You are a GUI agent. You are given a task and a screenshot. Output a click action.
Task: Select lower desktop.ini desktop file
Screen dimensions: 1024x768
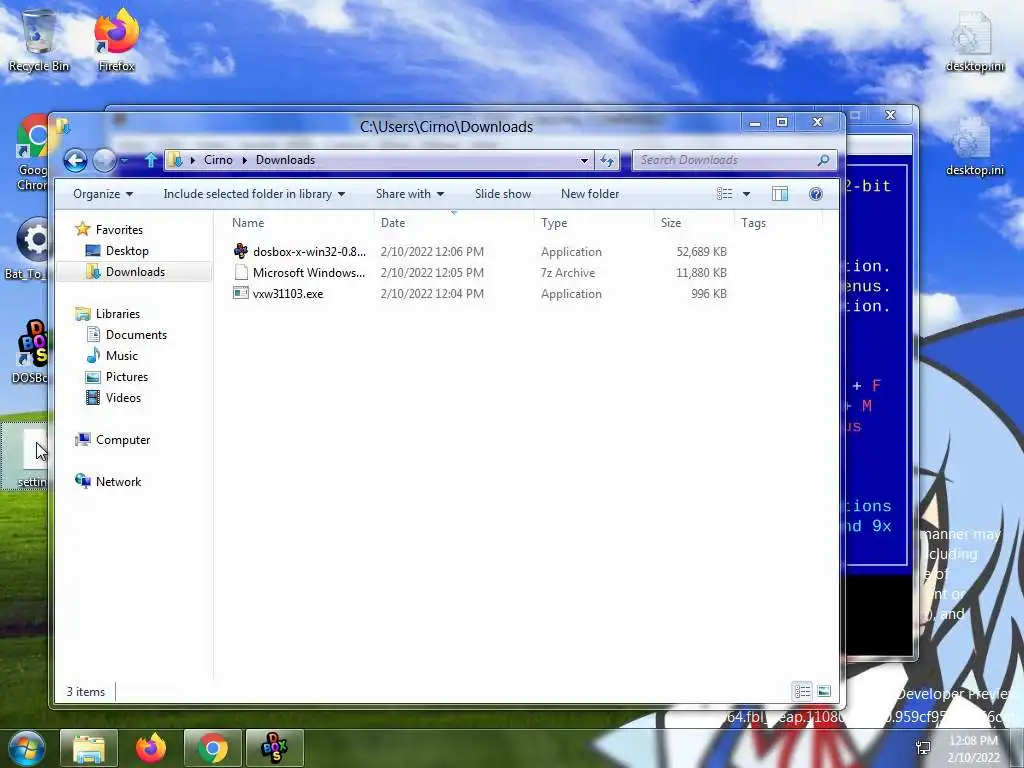pyautogui.click(x=974, y=146)
